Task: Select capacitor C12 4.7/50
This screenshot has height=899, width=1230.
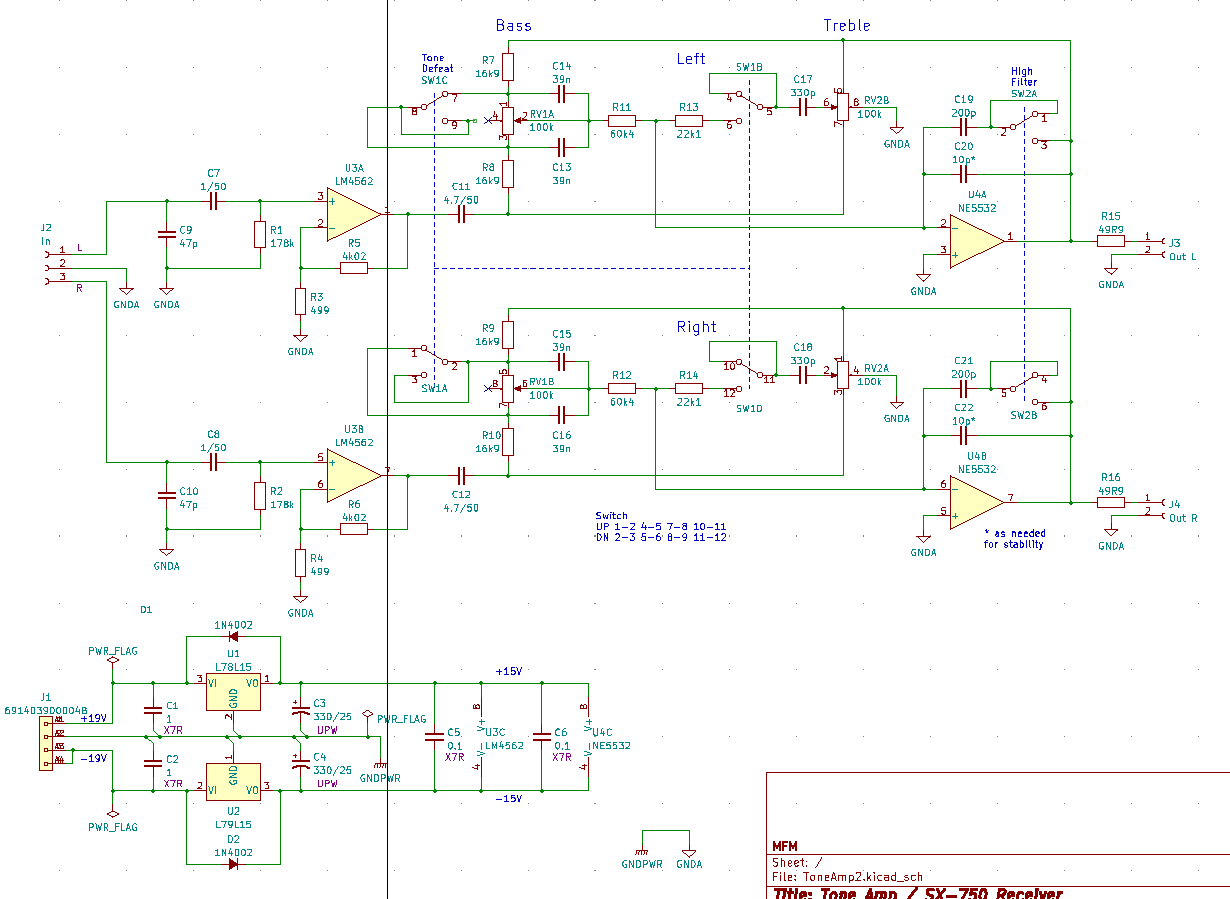Action: [462, 474]
